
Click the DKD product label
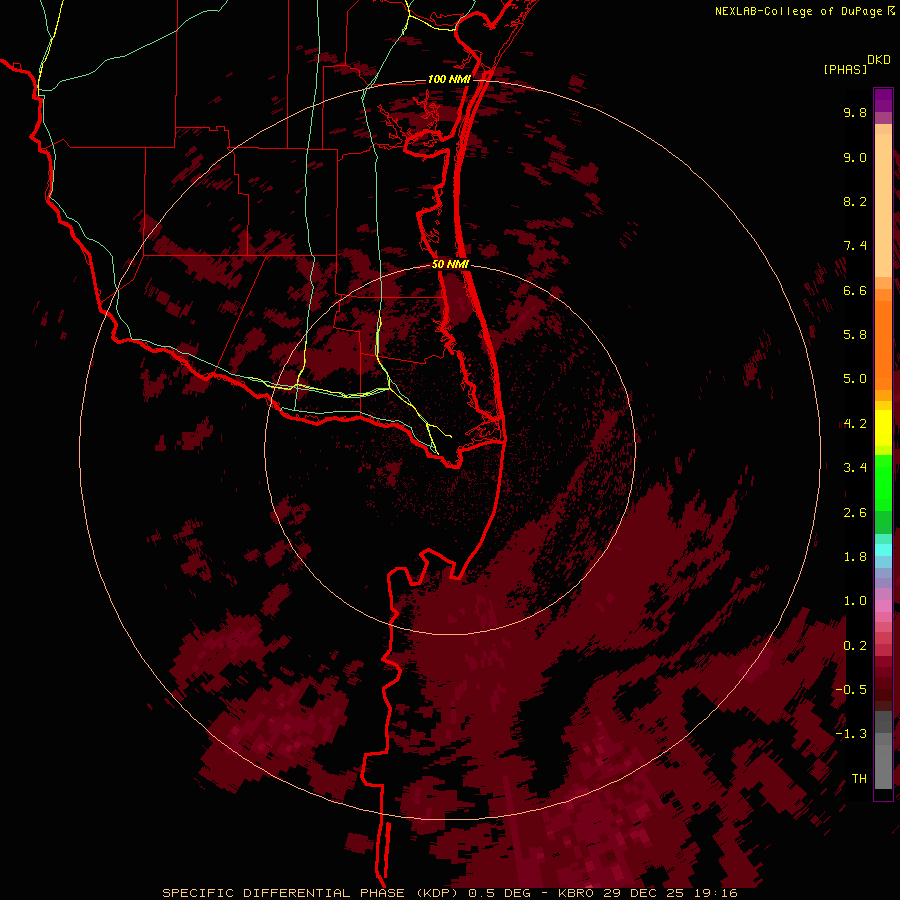click(x=879, y=60)
